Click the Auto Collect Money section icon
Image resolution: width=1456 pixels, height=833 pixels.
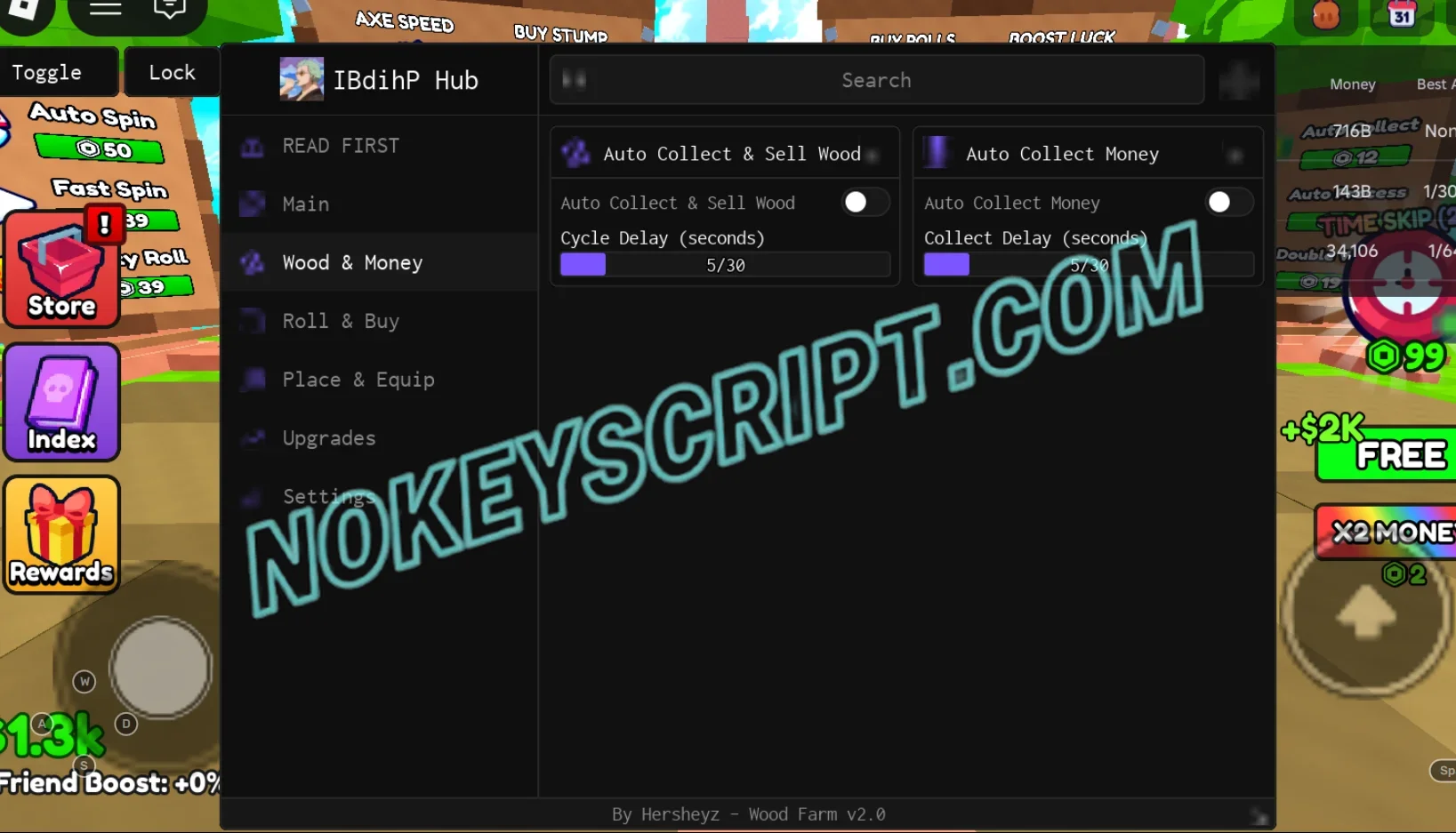click(937, 153)
